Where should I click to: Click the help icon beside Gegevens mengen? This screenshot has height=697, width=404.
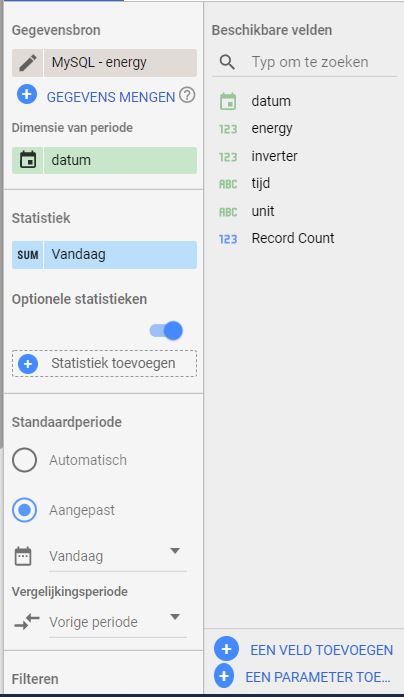tap(187, 95)
